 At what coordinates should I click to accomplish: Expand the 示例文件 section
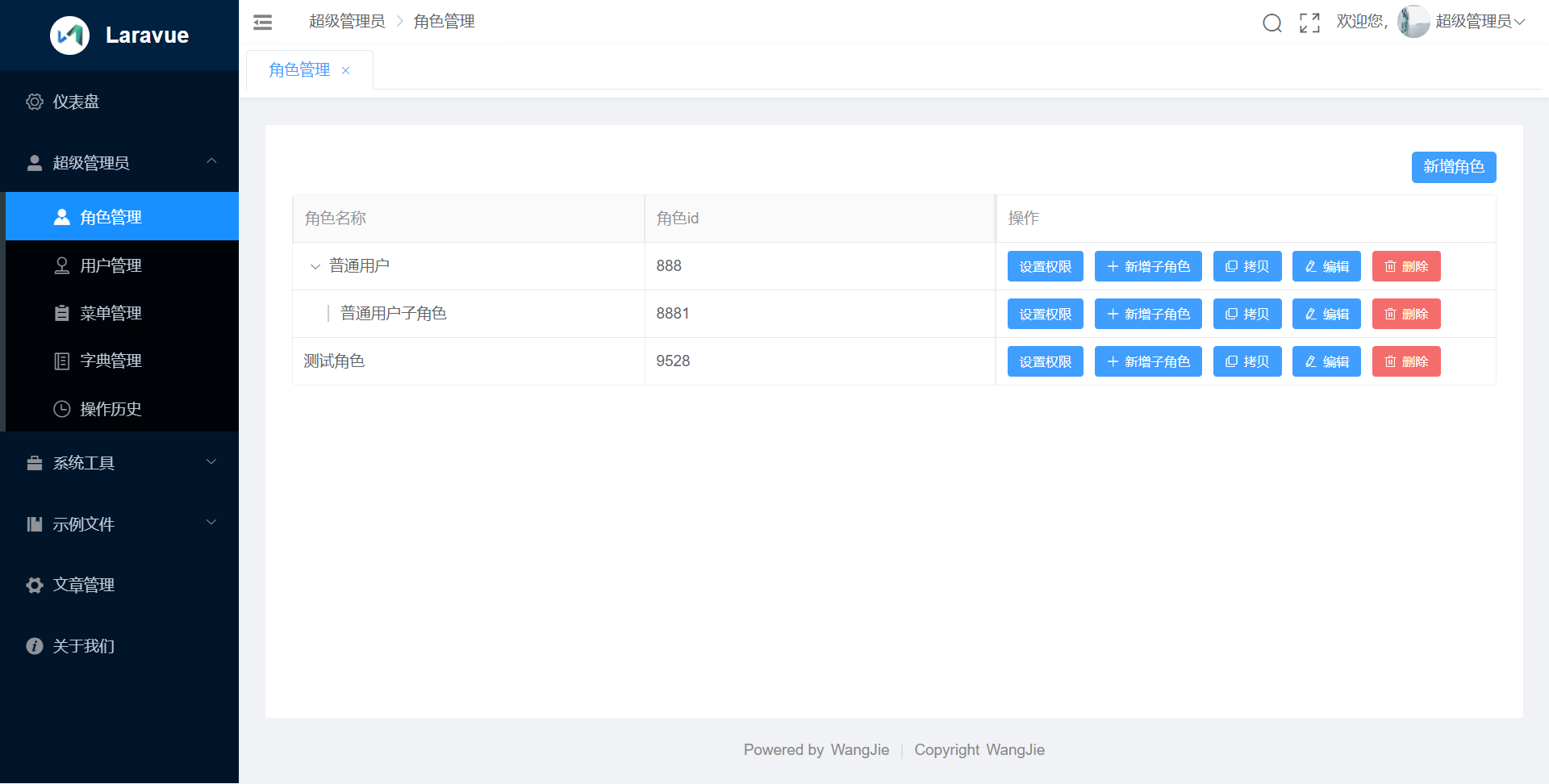coord(84,523)
